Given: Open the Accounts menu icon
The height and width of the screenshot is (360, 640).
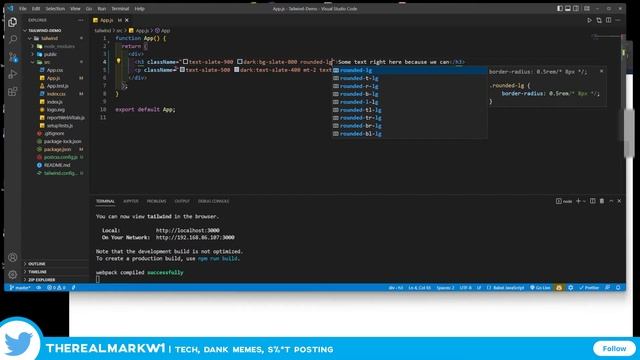Looking at the screenshot, I should coord(13,257).
